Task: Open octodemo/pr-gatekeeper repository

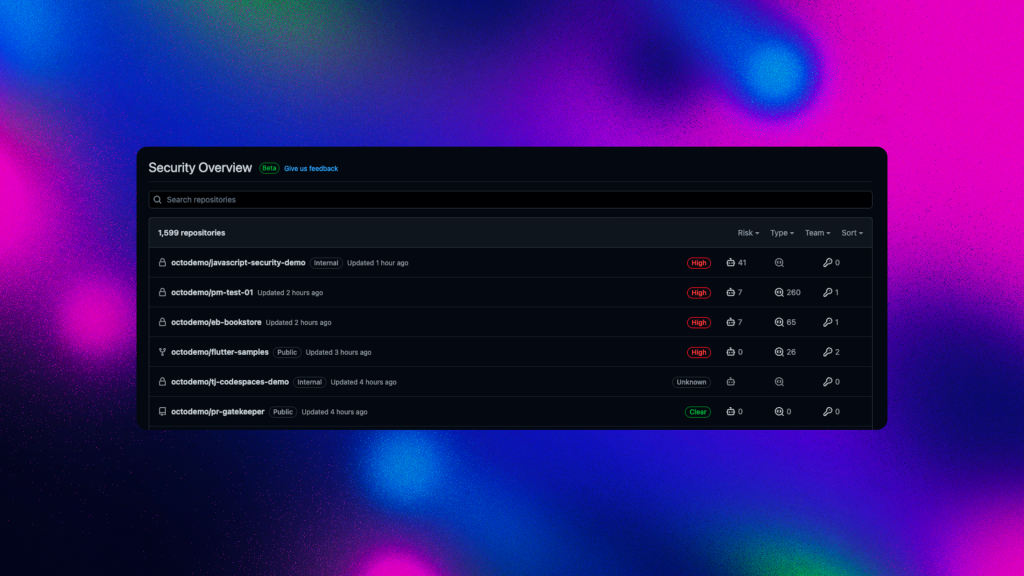Action: point(217,411)
